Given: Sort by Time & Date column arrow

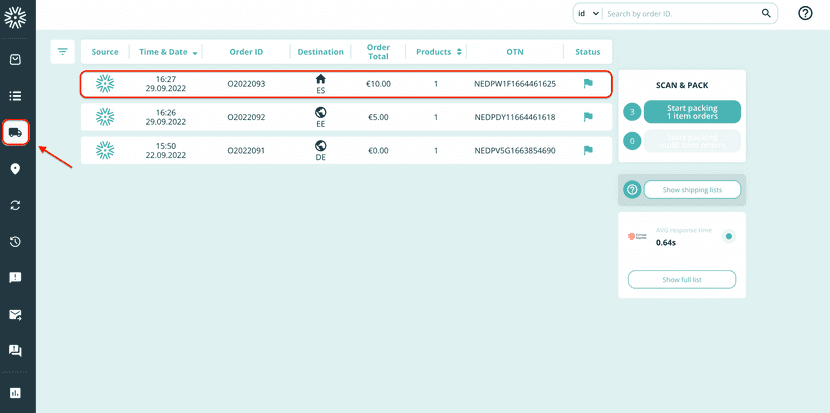Looking at the screenshot, I should pos(195,53).
